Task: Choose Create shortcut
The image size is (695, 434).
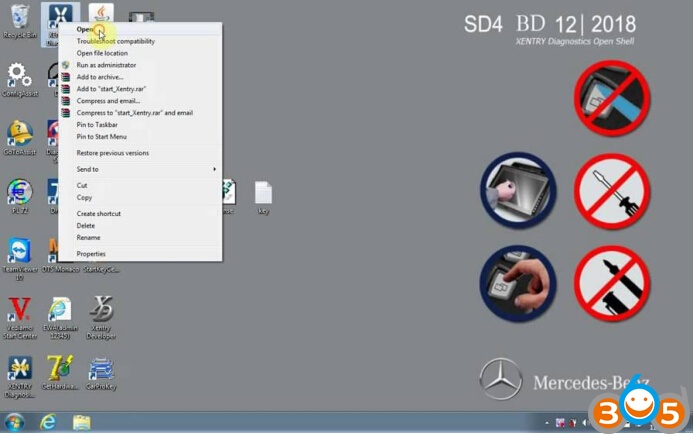Action: [141, 214]
